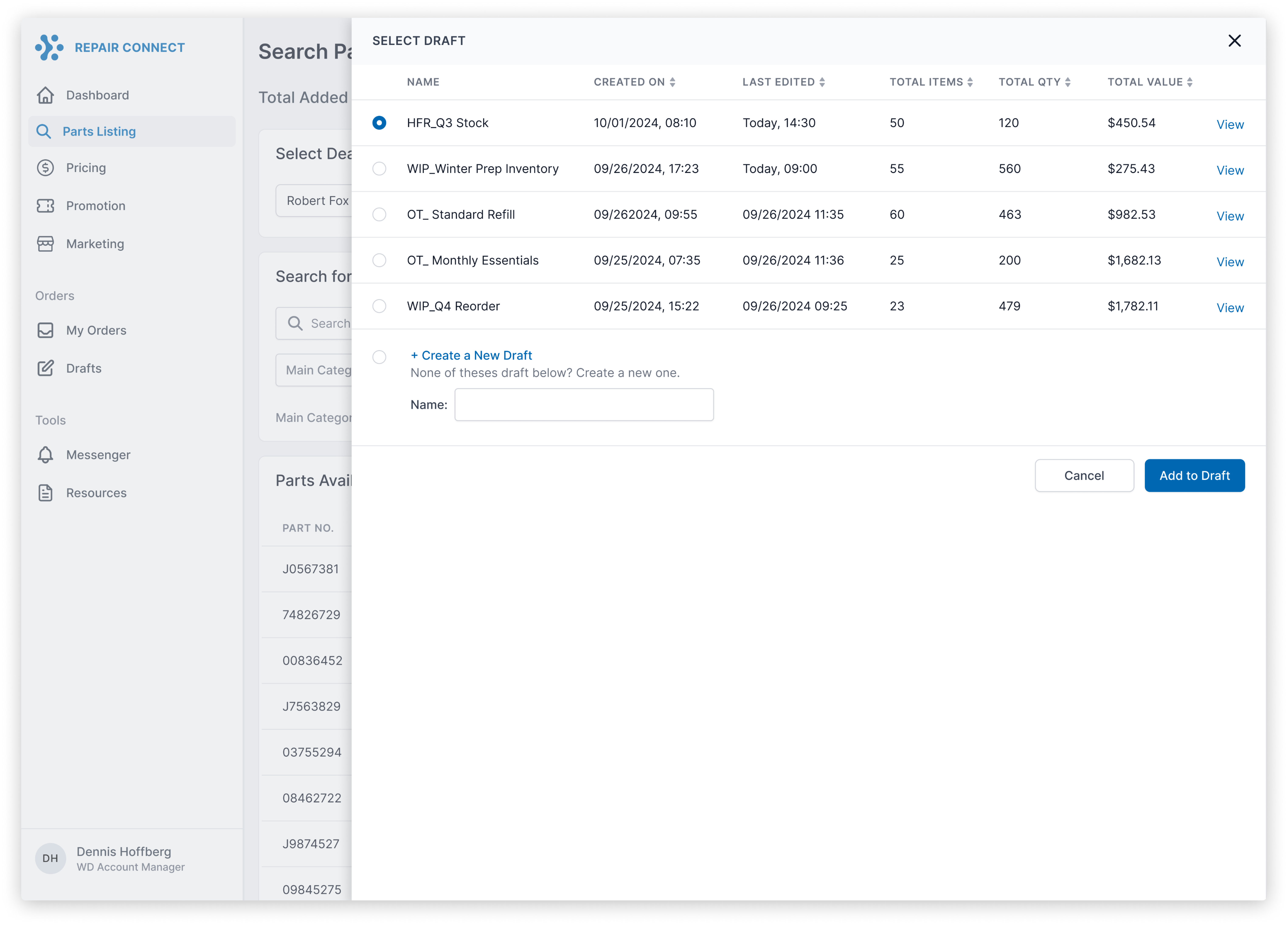
Task: Click the Resources document icon
Action: [45, 493]
